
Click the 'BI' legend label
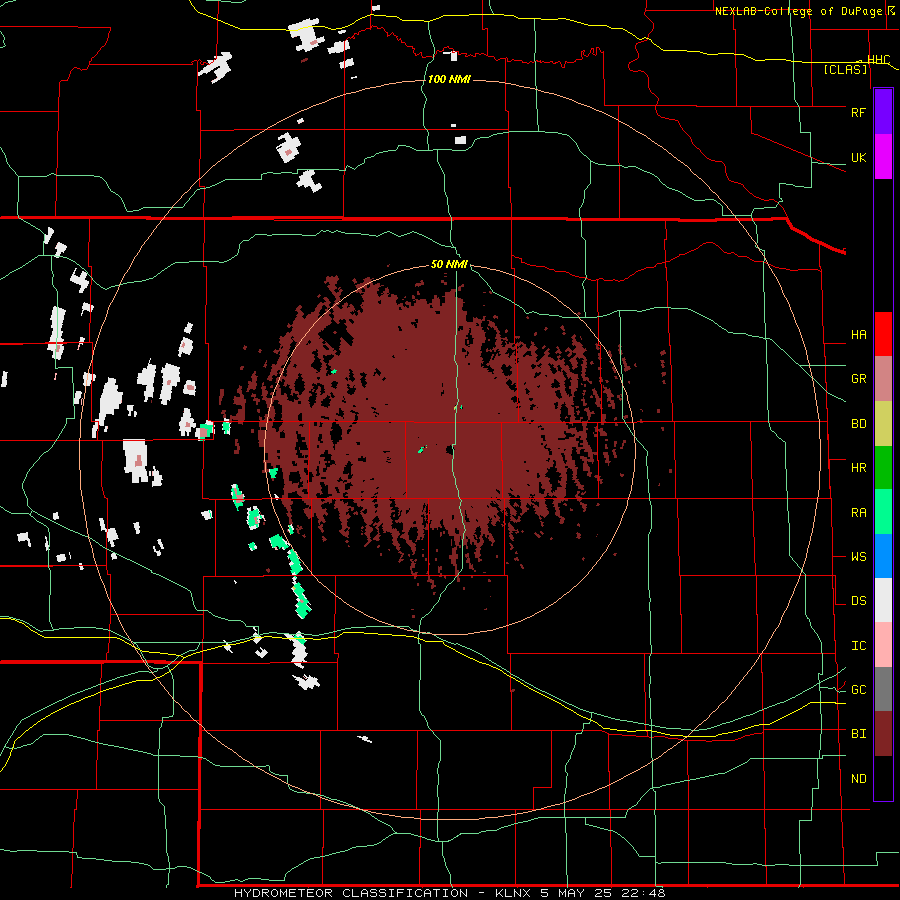click(858, 734)
